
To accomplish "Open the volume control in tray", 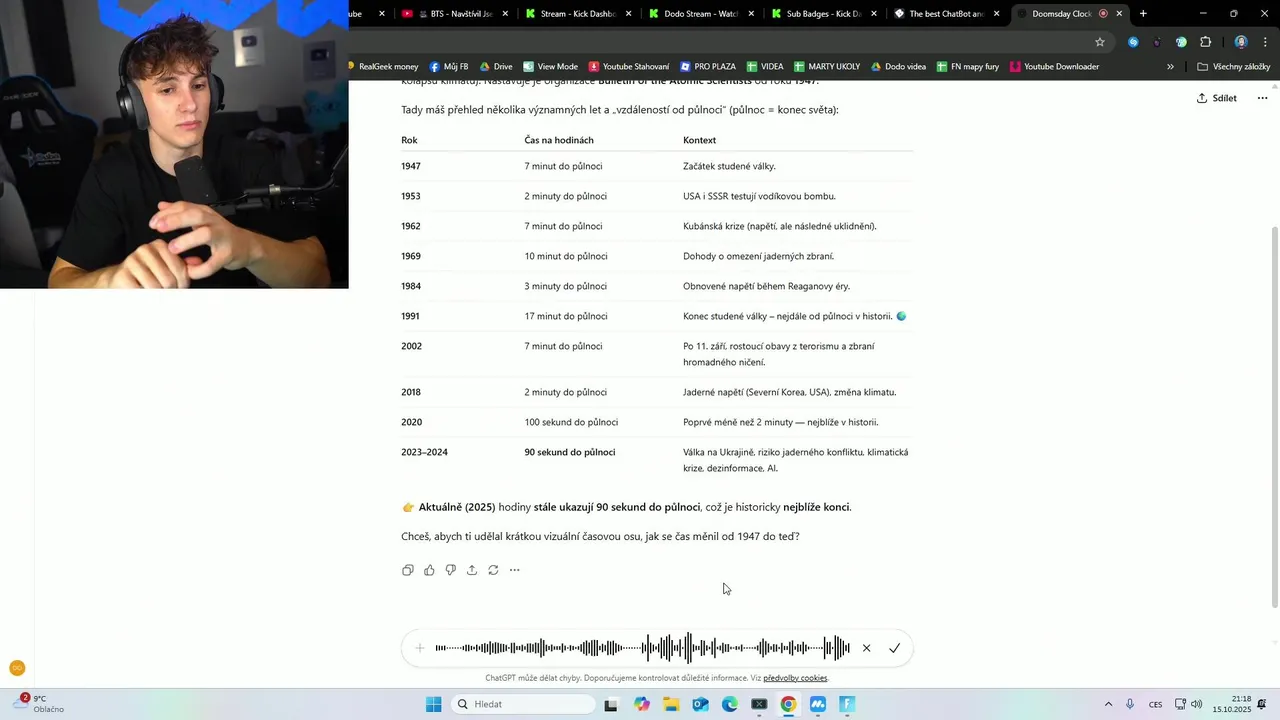I will pyautogui.click(x=1197, y=704).
